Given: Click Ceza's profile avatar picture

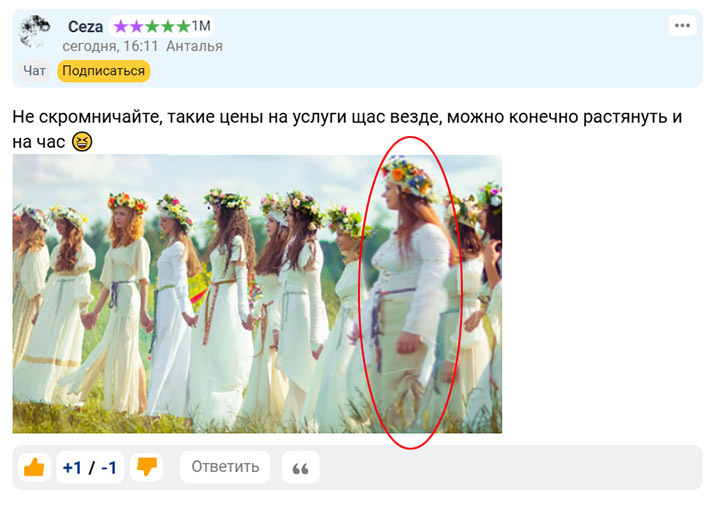Looking at the screenshot, I should coord(36,32).
